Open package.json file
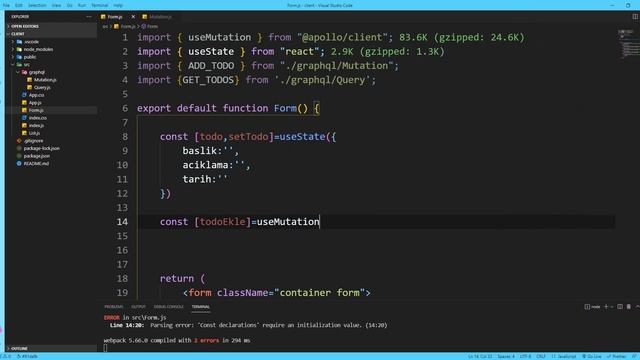The width and height of the screenshot is (640, 360). tap(36, 156)
